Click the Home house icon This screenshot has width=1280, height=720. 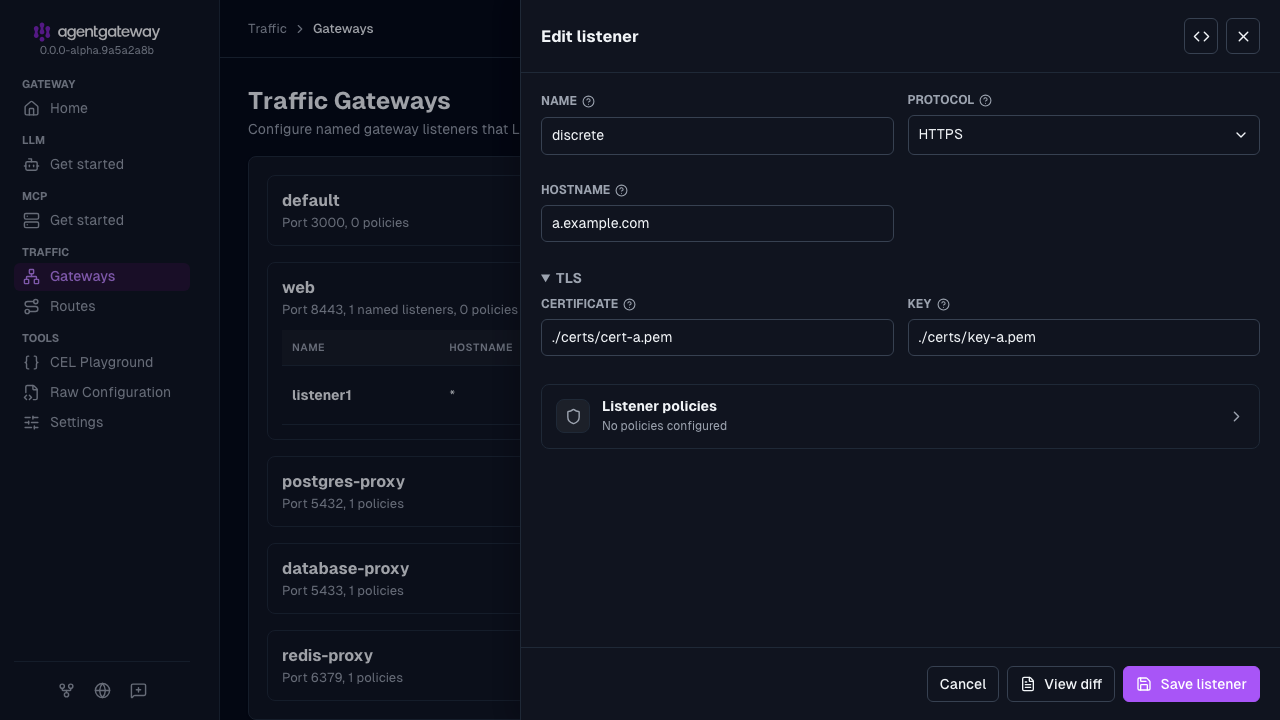tap(32, 108)
